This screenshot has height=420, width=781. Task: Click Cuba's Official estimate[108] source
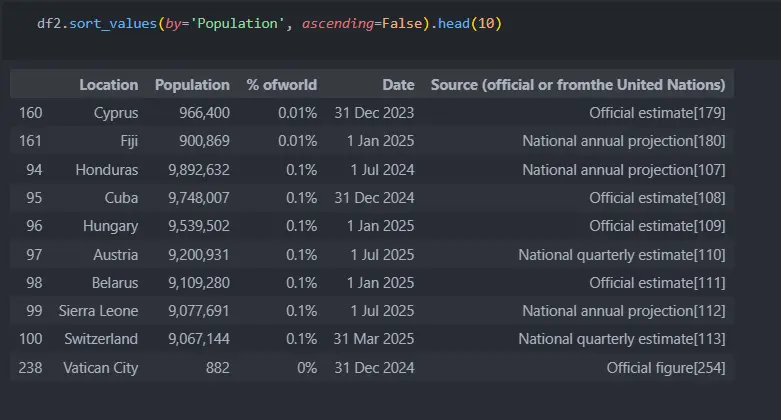(x=657, y=198)
